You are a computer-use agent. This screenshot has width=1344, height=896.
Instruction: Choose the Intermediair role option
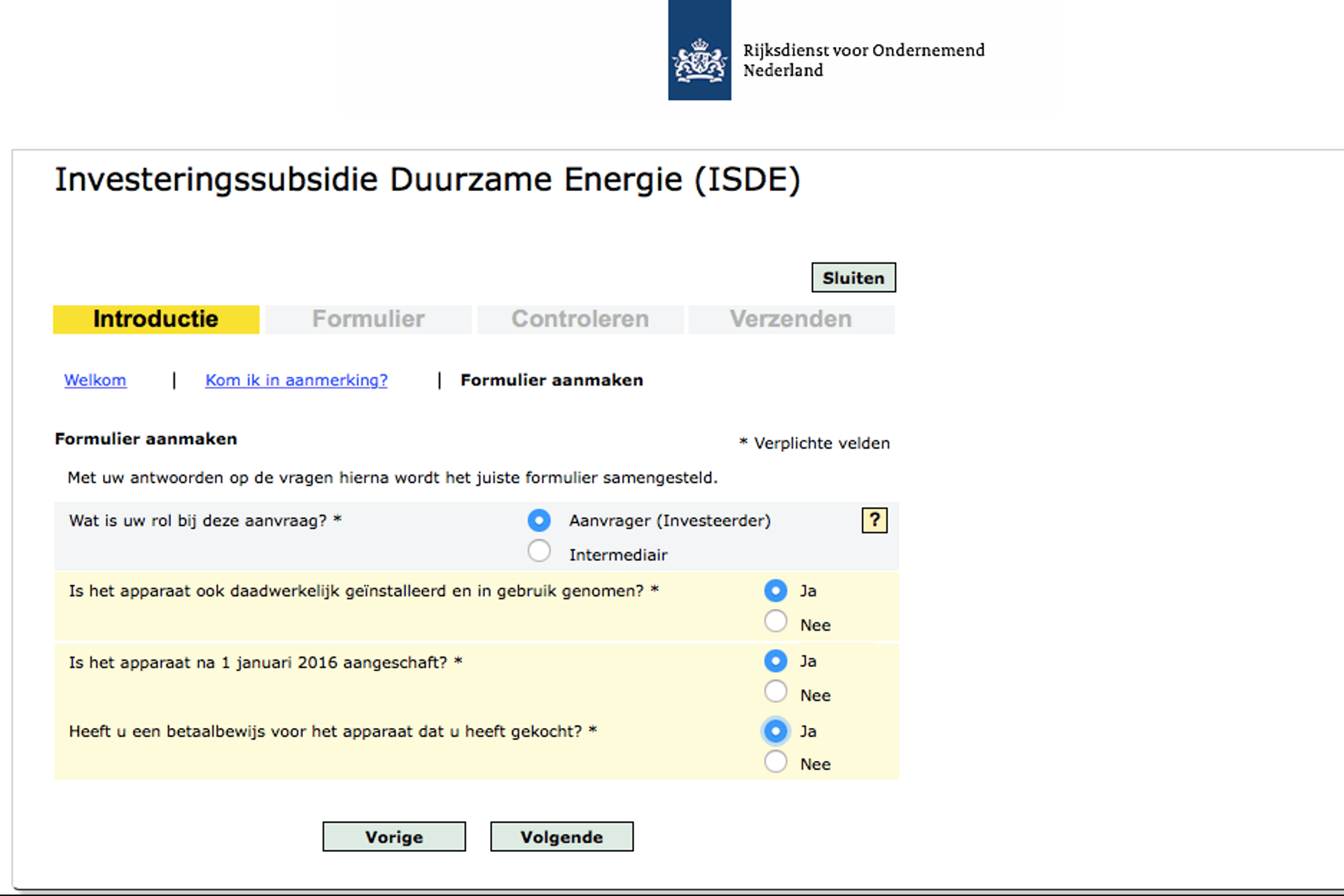539,551
